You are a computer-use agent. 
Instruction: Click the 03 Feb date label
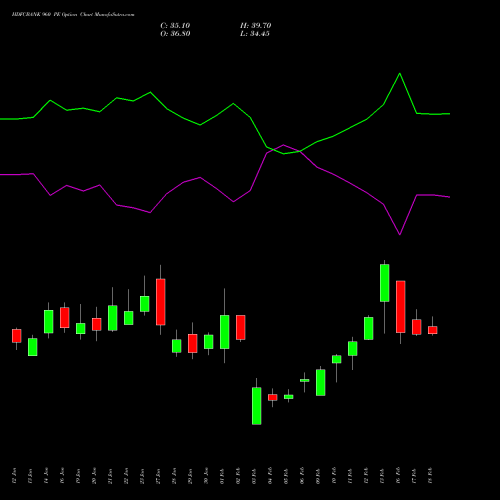pos(254,476)
